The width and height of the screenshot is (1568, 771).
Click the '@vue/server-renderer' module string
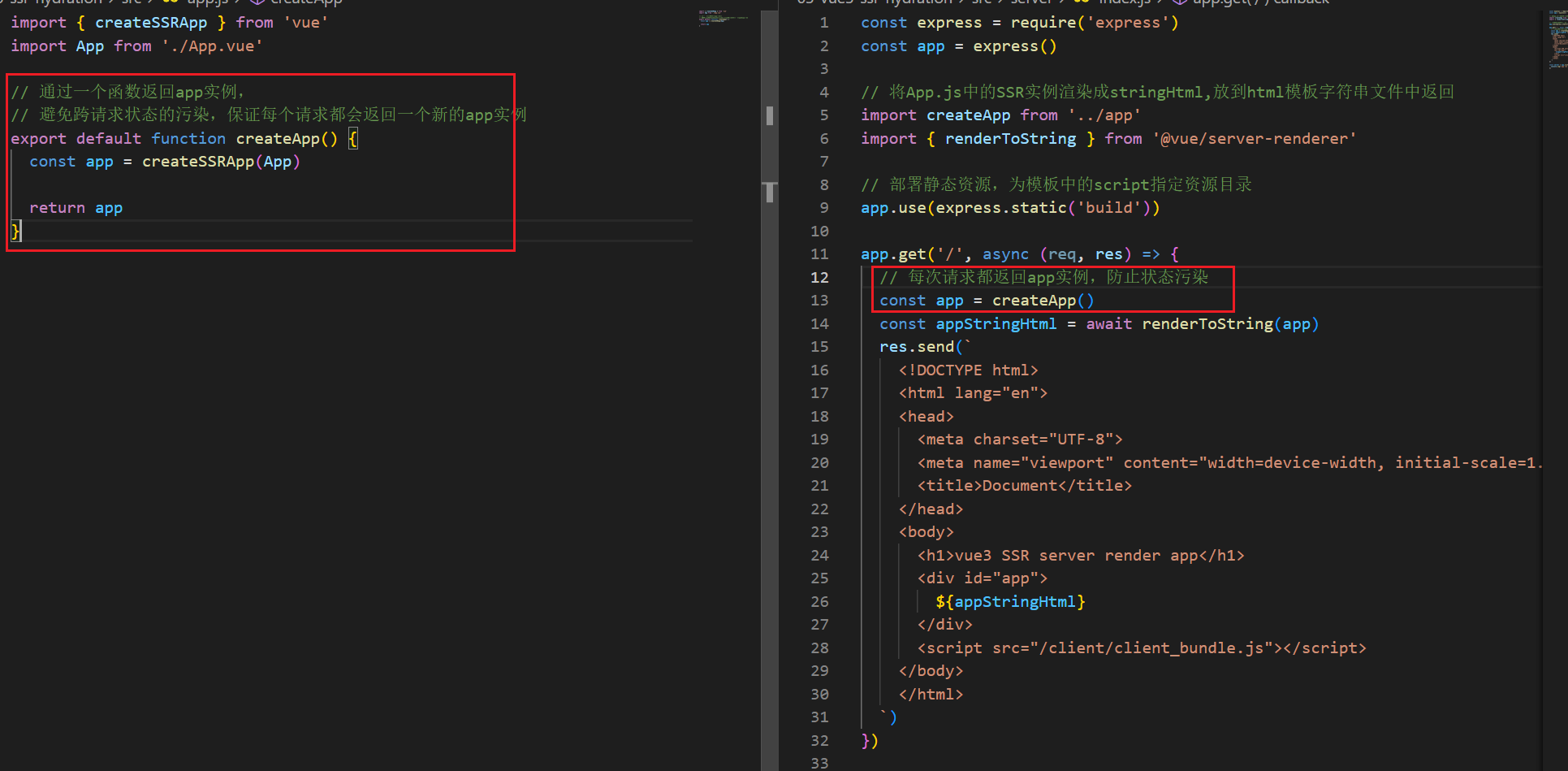(x=1255, y=139)
